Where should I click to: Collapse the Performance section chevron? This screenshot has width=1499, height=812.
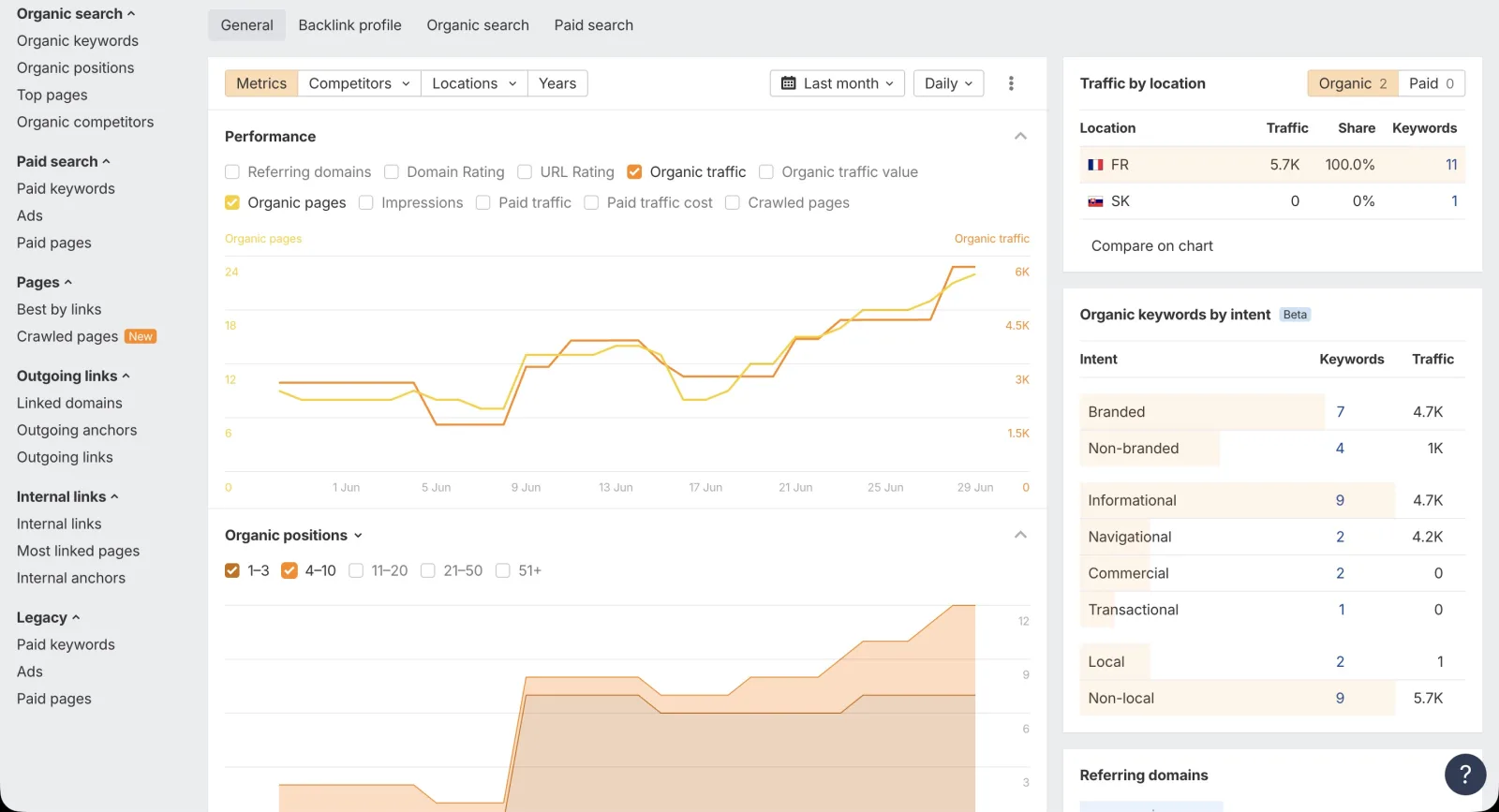1020,137
